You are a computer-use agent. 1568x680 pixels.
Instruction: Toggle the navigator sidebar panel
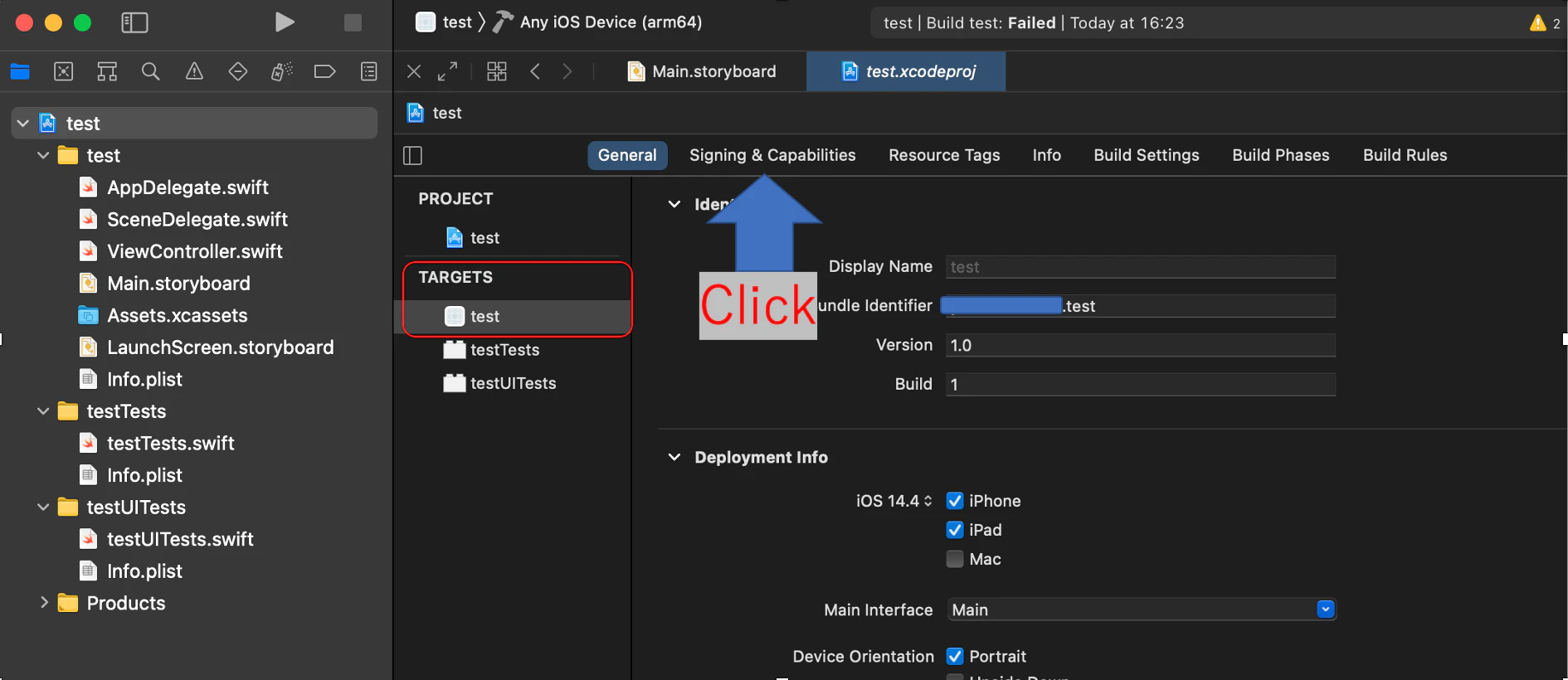coord(134,22)
